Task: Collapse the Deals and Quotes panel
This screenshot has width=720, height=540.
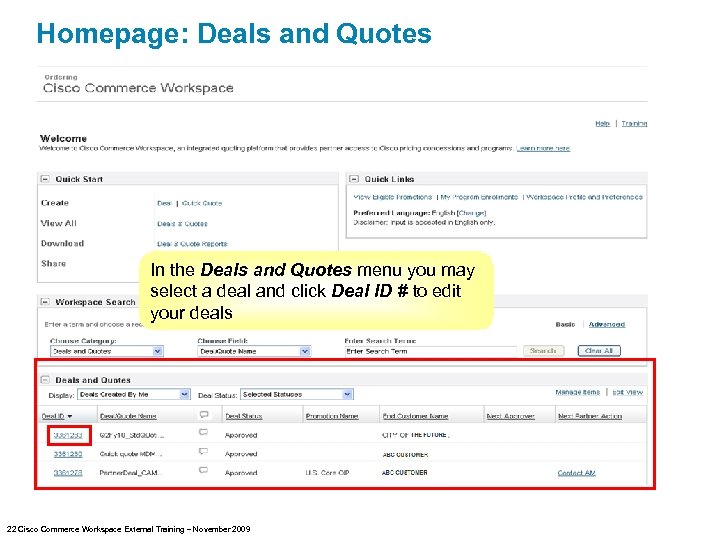Action: 45,380
